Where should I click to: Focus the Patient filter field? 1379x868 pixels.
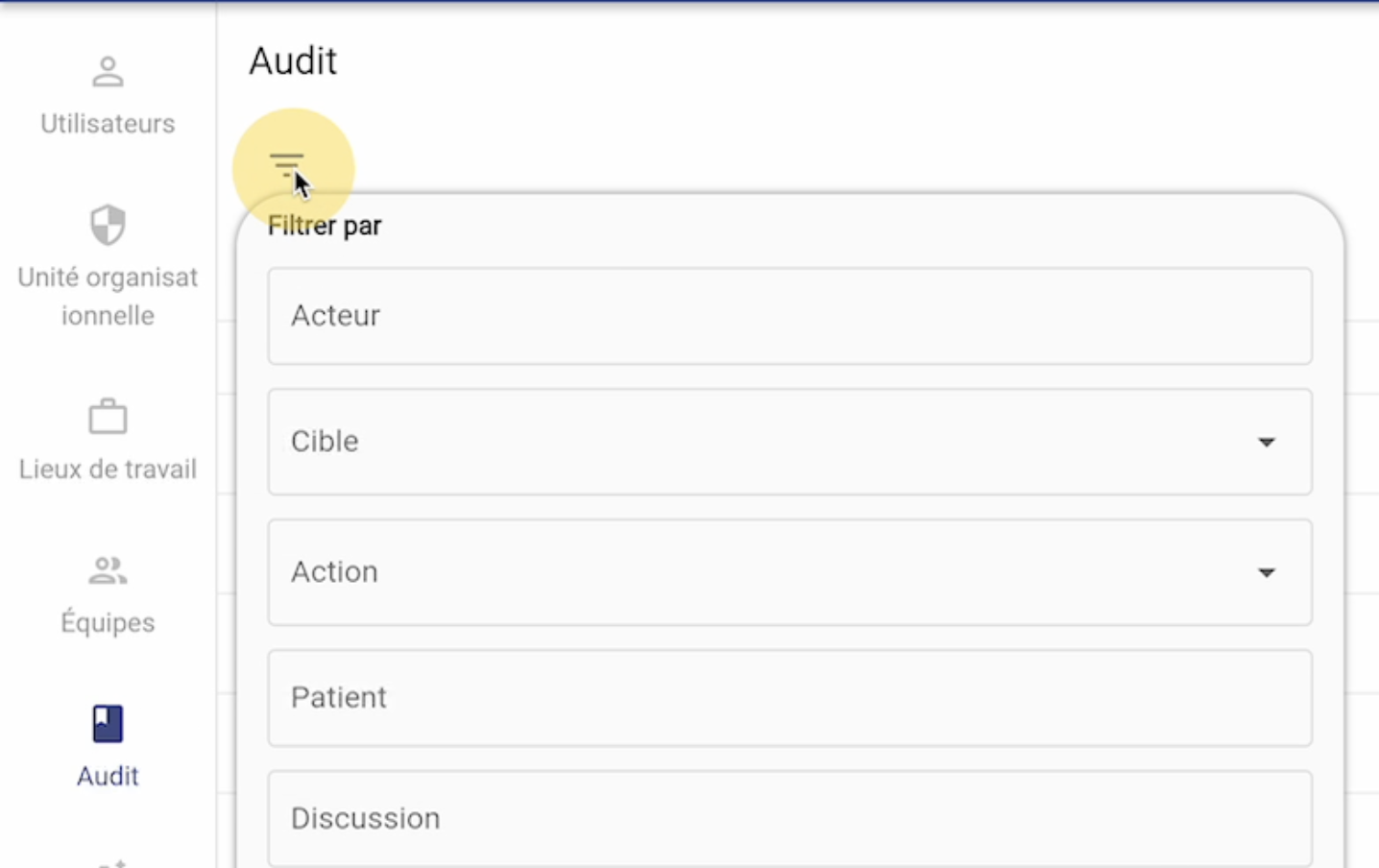coord(789,698)
